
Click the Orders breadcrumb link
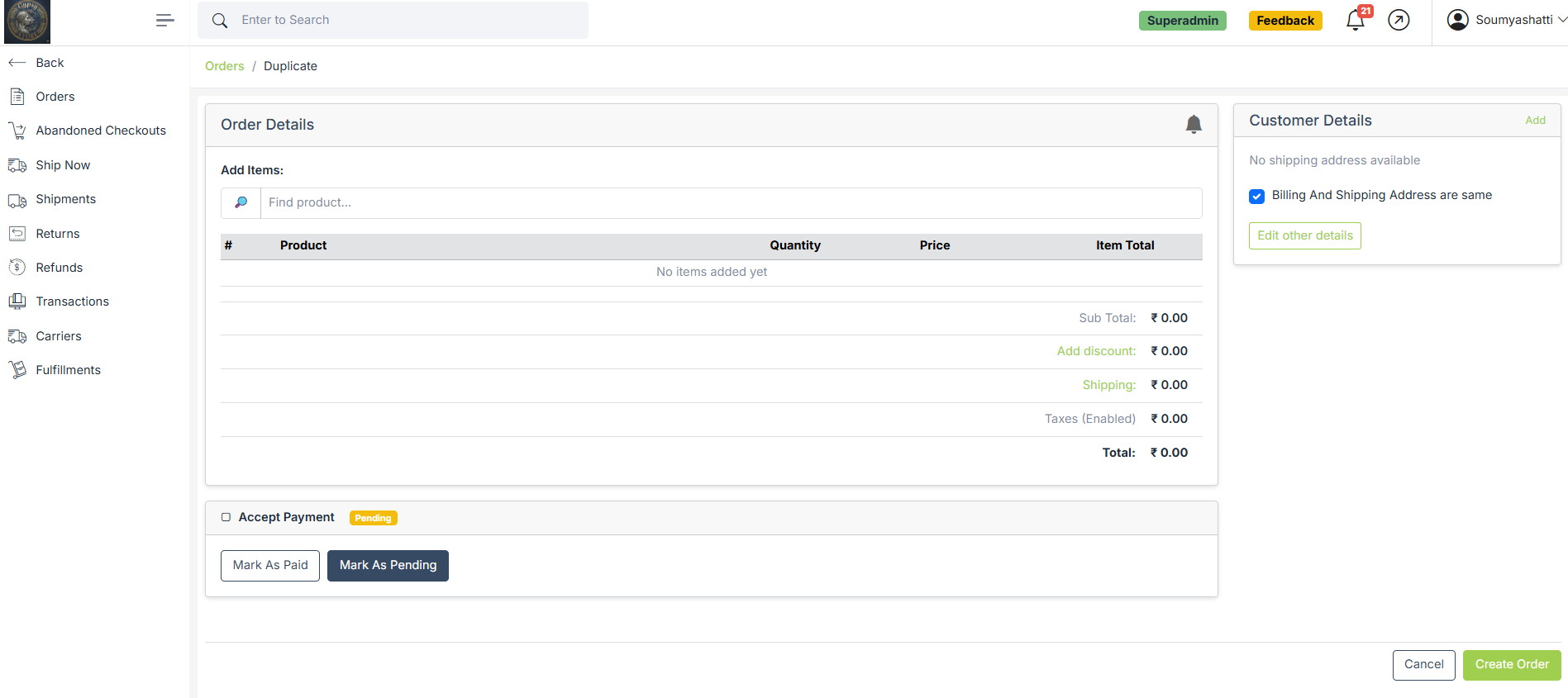pyautogui.click(x=224, y=66)
